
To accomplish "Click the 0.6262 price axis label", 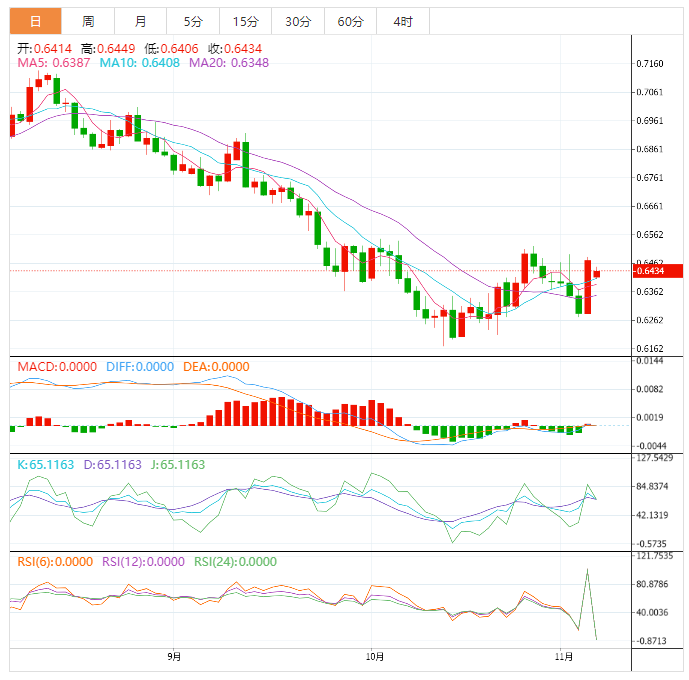I will click(x=649, y=320).
